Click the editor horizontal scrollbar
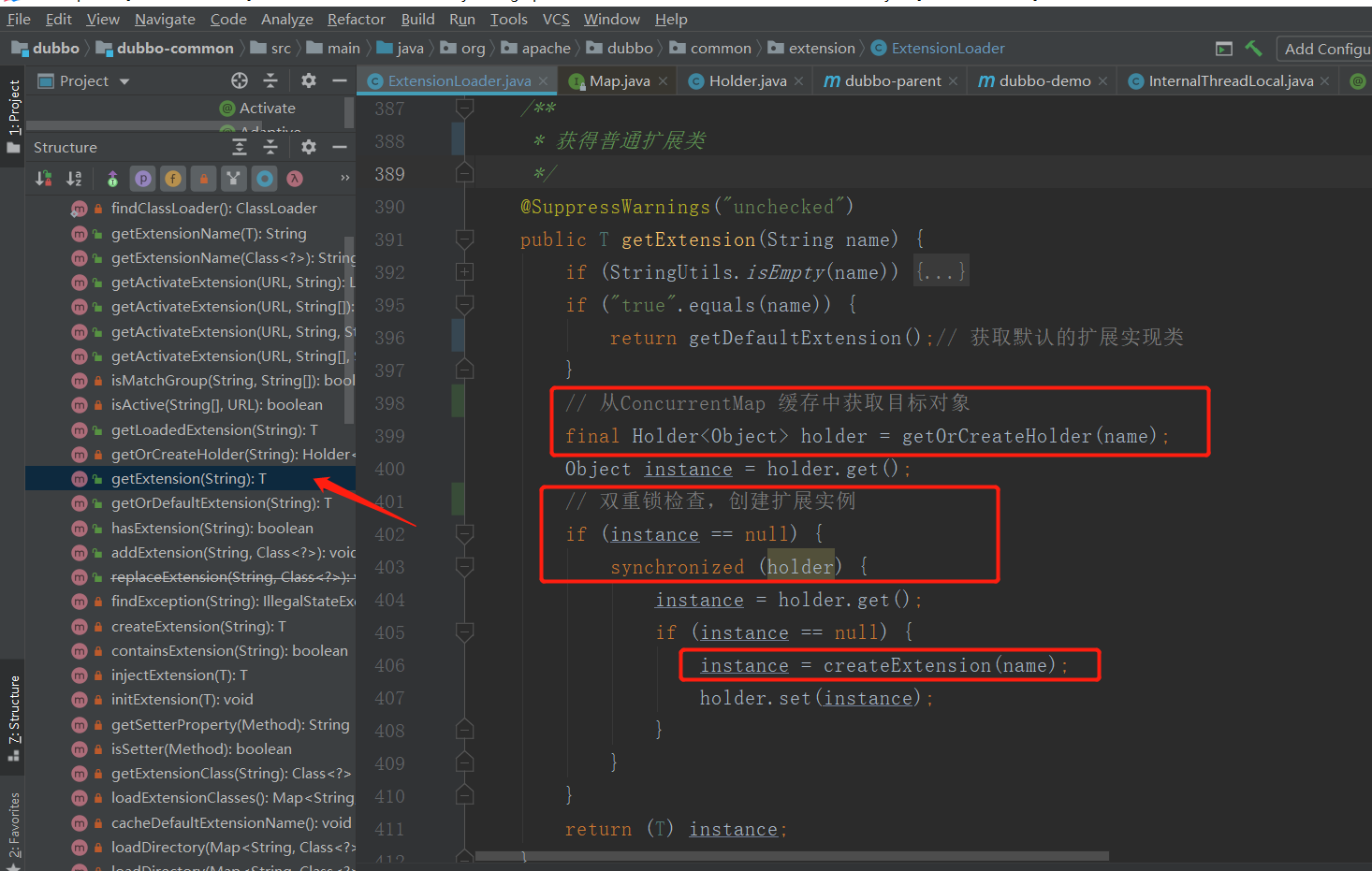This screenshot has height=871, width=1372. tap(792, 856)
